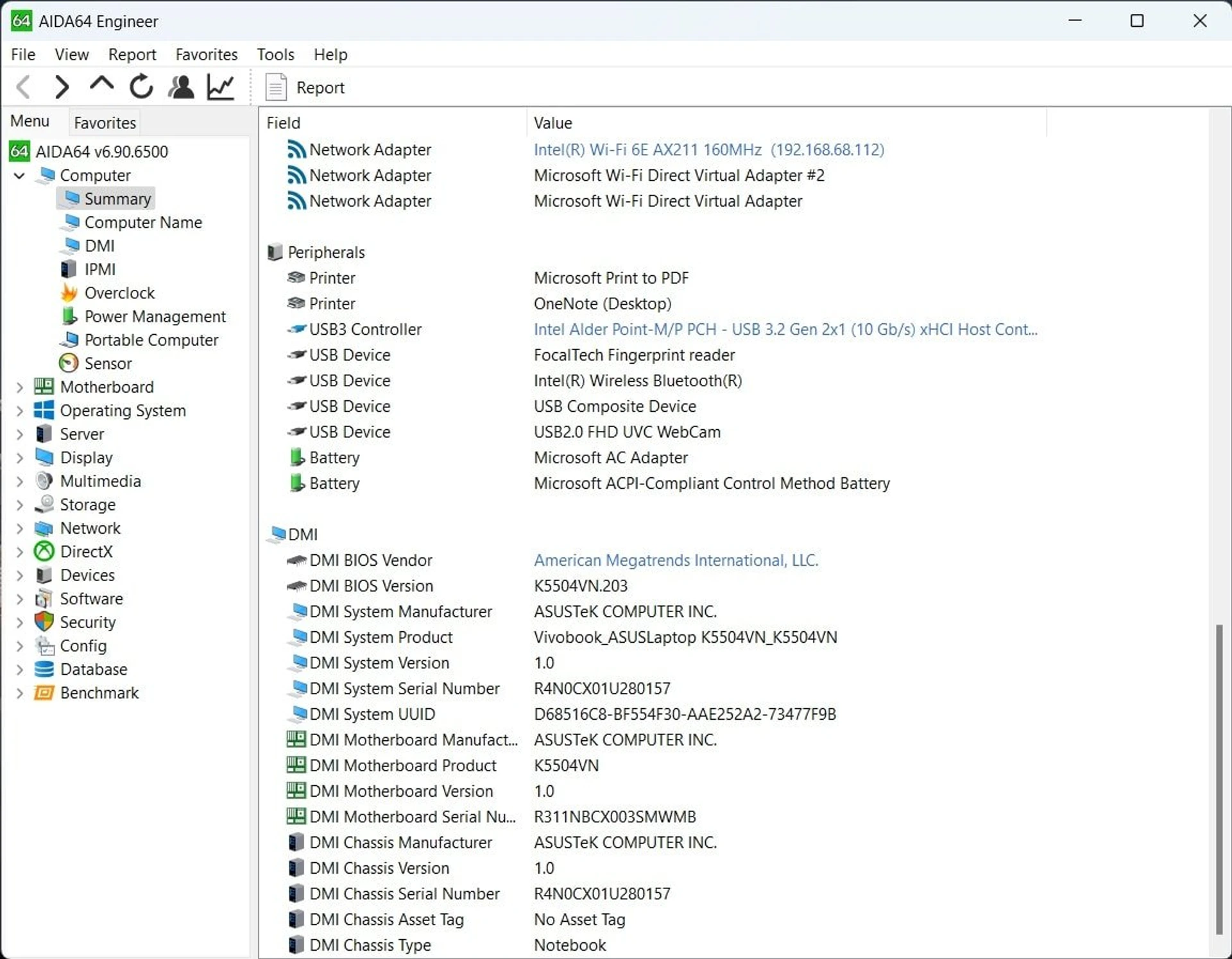
Task: Expand the Multimedia tree node
Action: click(19, 481)
